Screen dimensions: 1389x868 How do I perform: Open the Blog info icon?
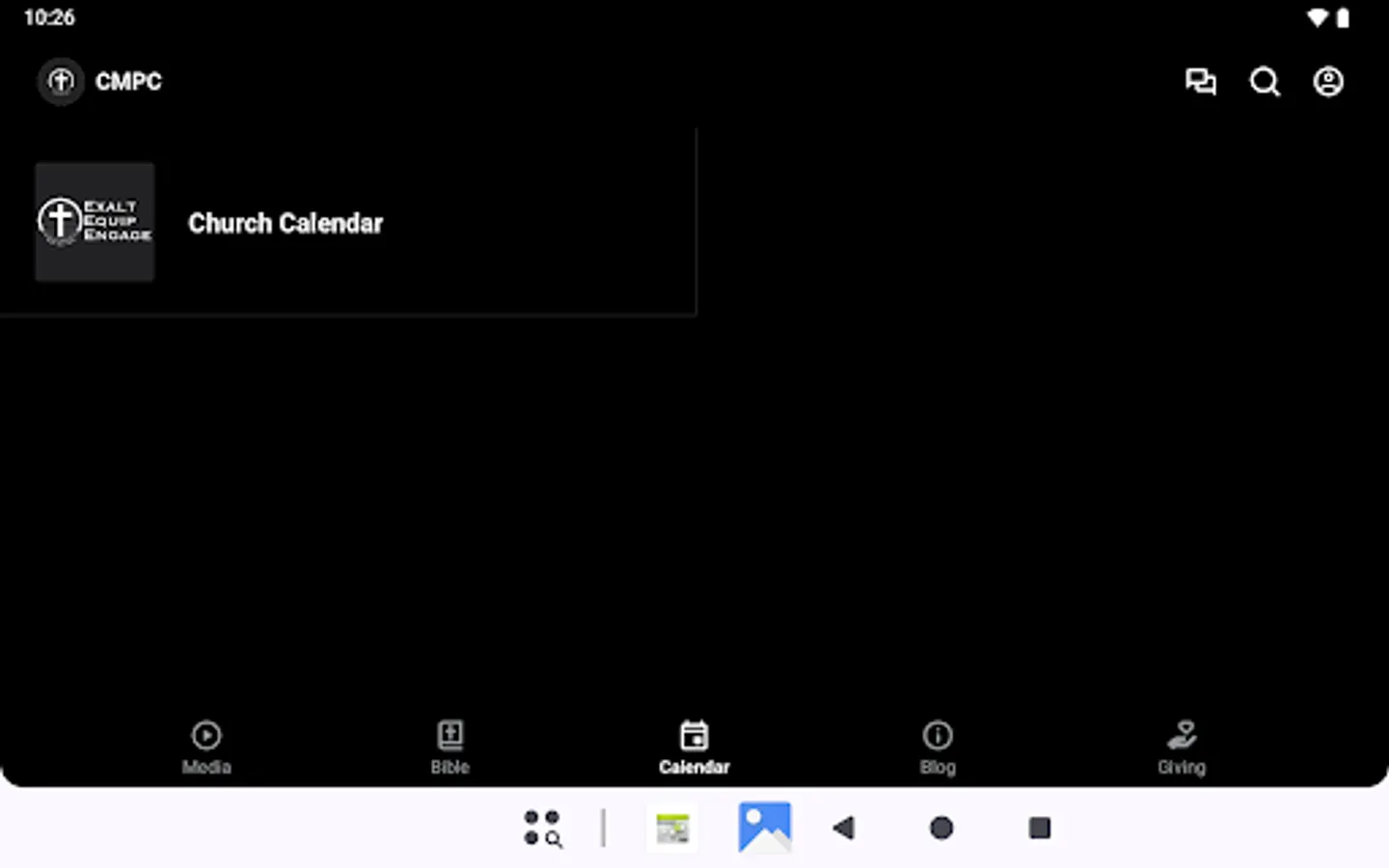pos(938,735)
